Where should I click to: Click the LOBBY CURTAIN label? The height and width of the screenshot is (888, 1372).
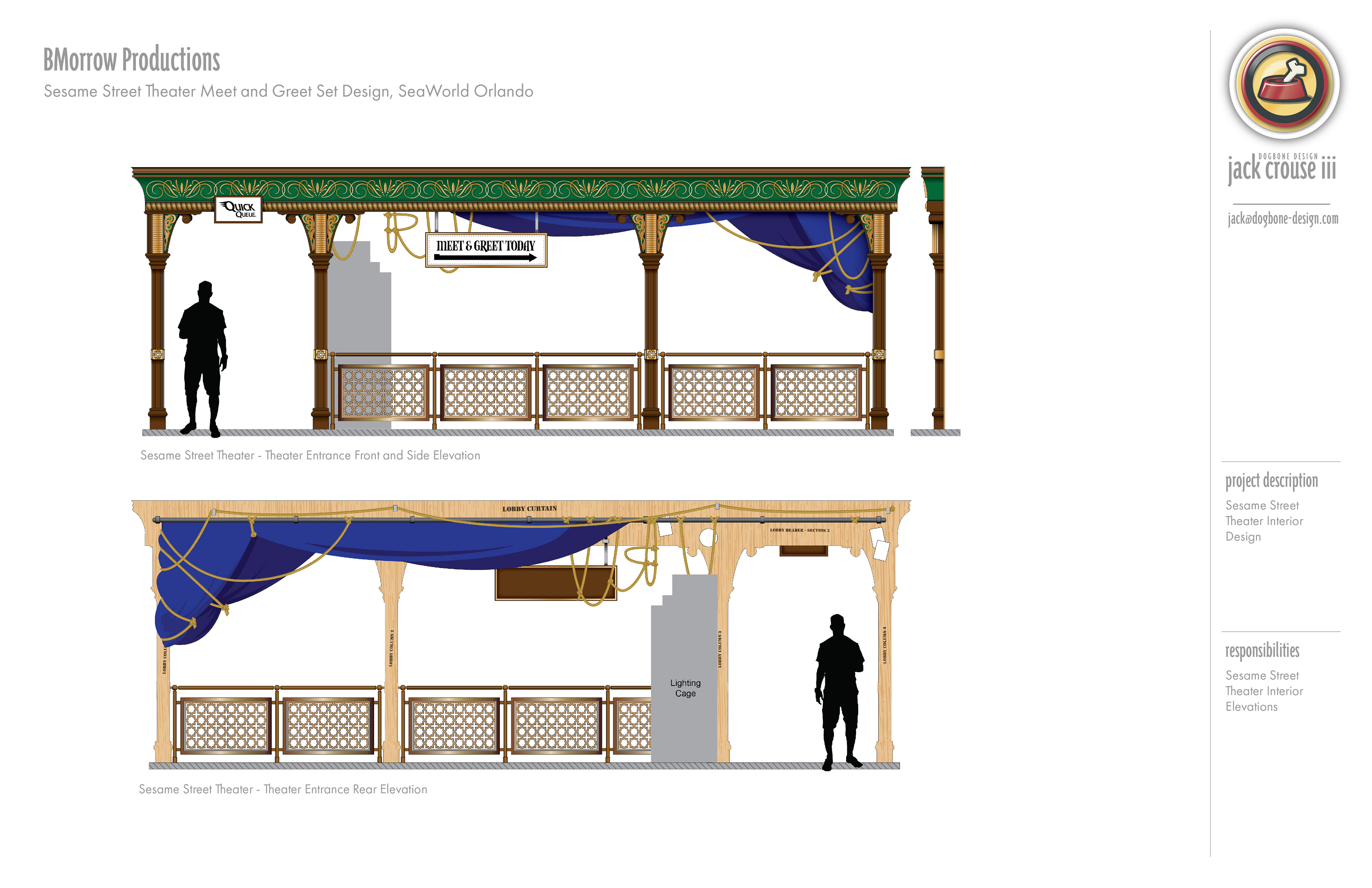[529, 509]
